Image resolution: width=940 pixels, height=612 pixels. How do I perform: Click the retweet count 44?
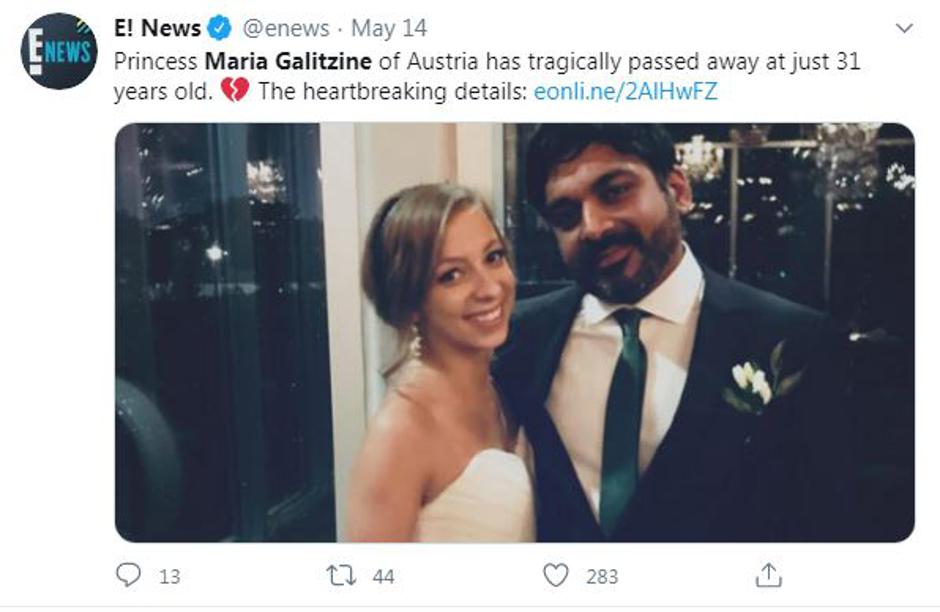(383, 576)
